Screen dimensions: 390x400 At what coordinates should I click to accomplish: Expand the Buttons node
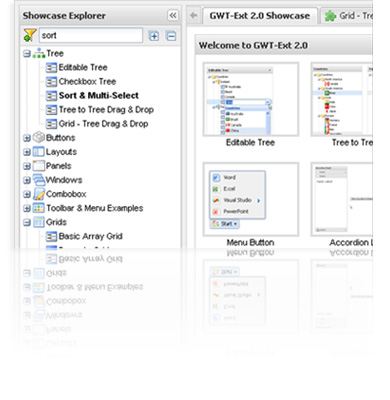[x=27, y=138]
